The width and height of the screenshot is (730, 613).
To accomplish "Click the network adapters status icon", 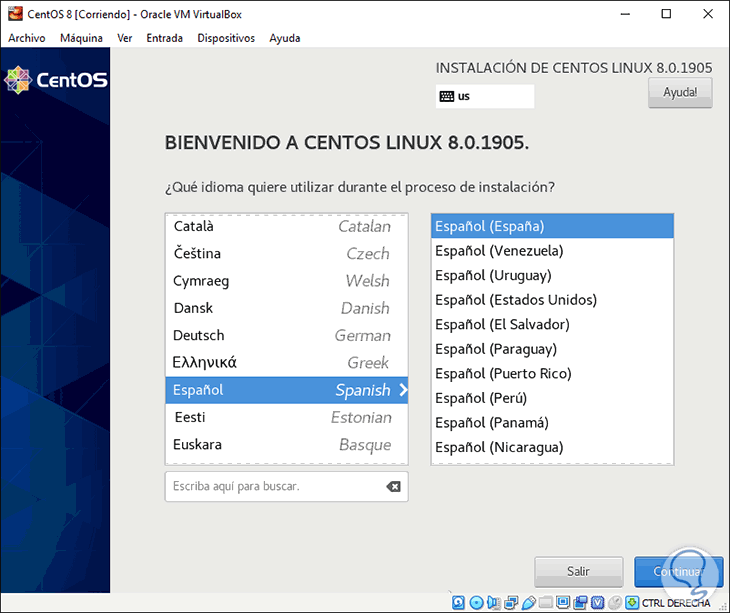I will pyautogui.click(x=511, y=603).
